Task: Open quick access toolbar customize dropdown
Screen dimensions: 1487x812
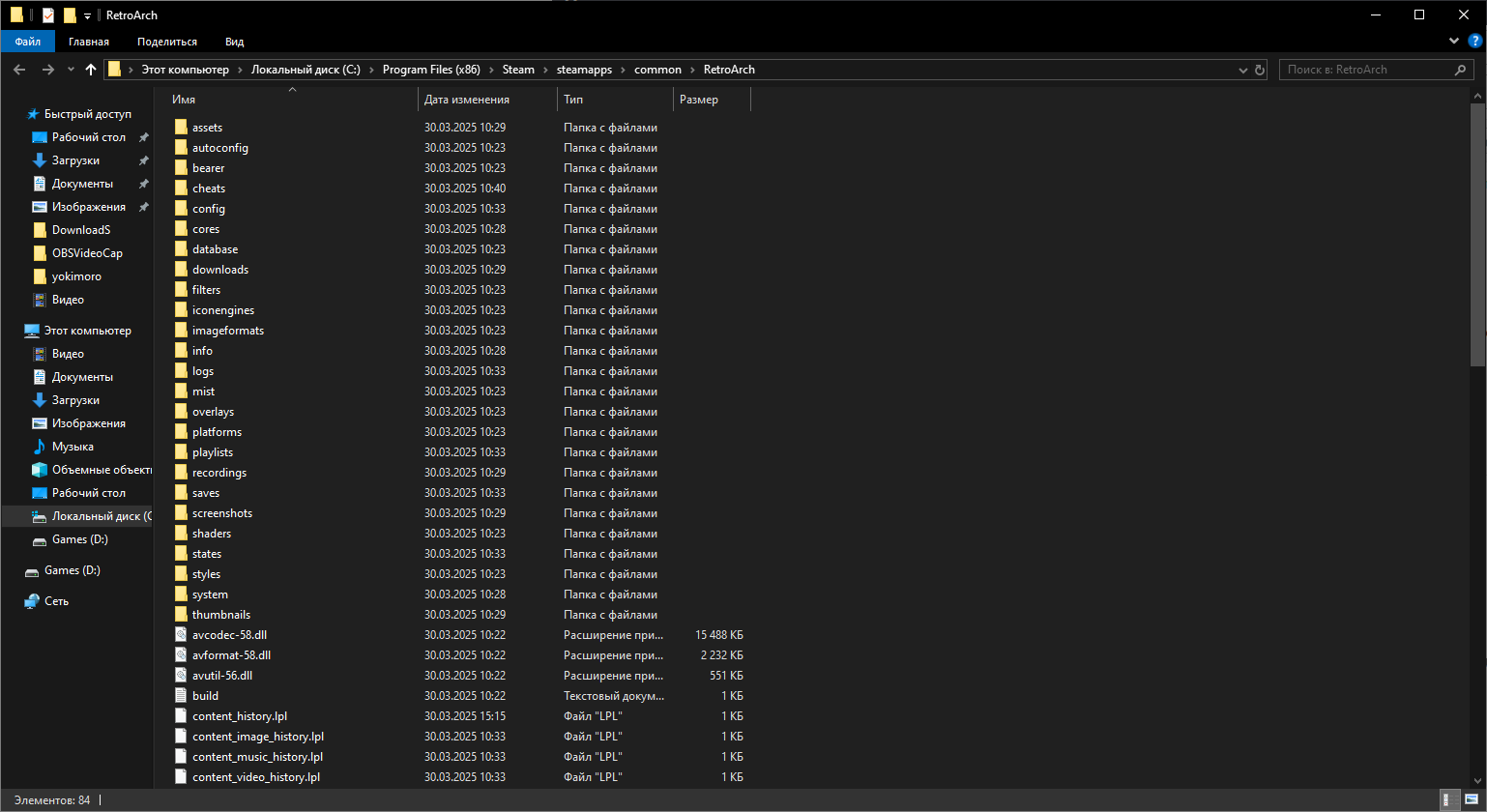Action: [87, 15]
